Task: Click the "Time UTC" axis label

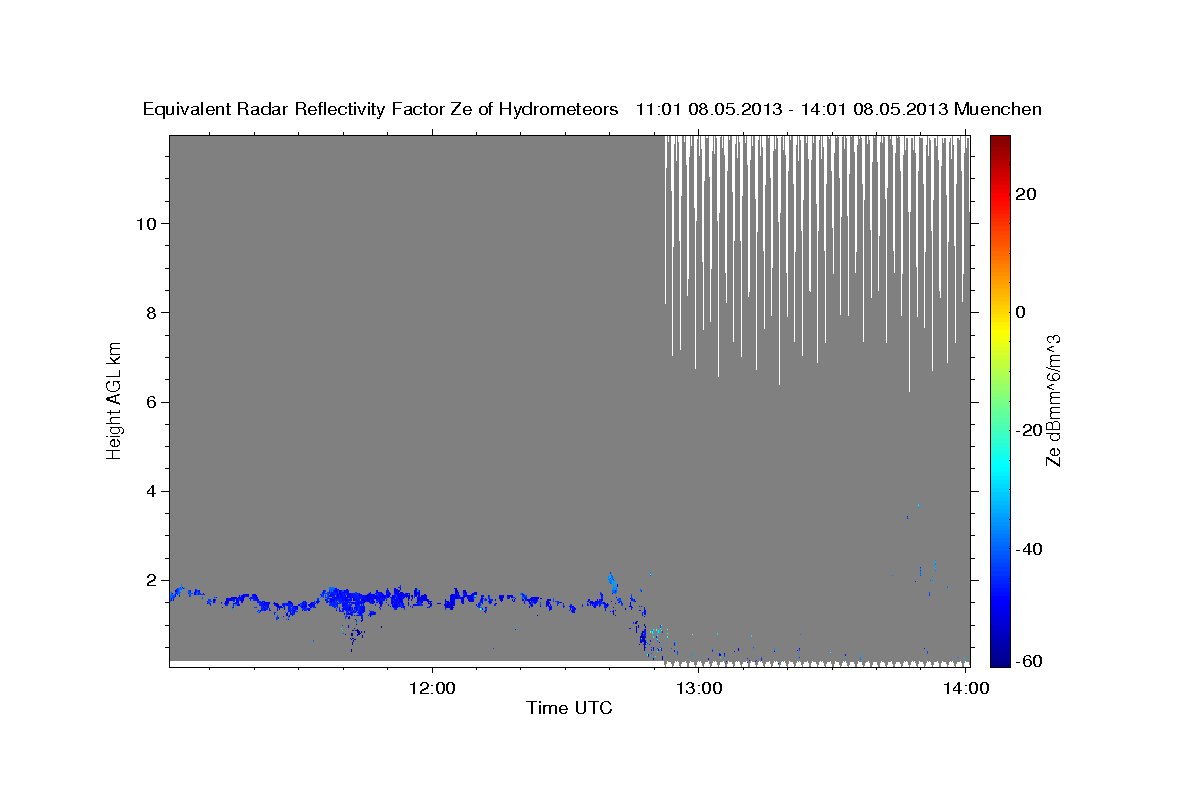Action: click(569, 708)
